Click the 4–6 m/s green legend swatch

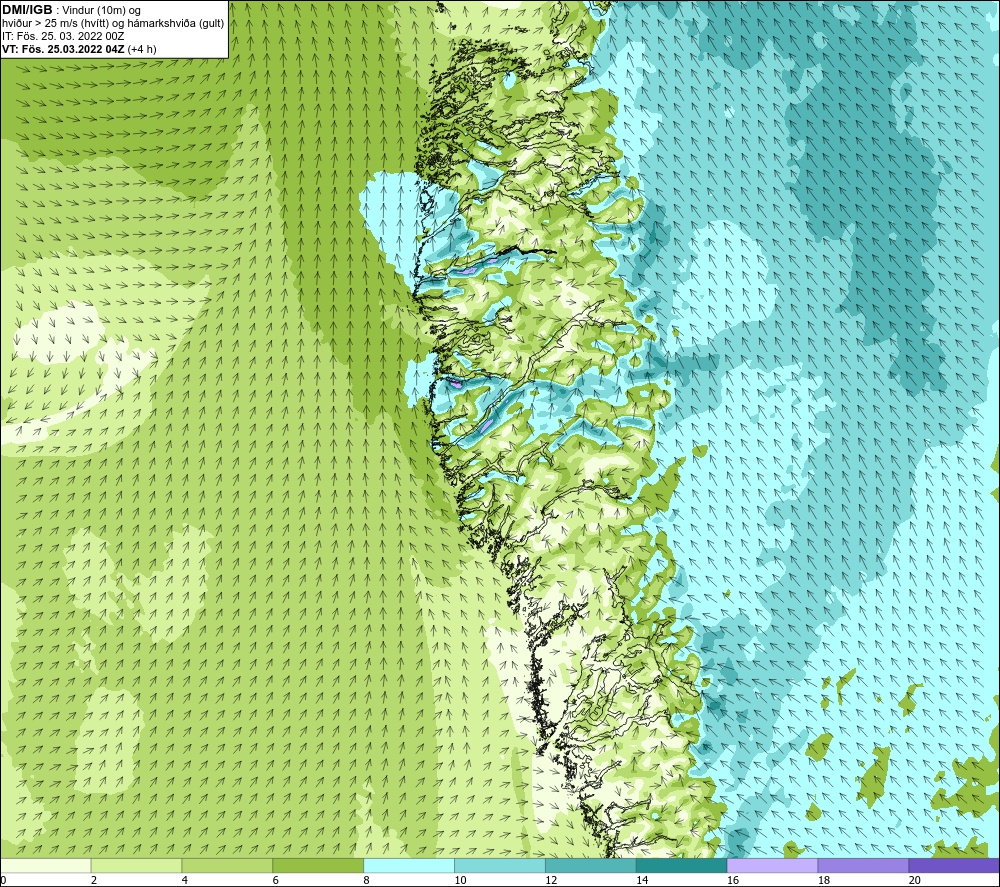click(227, 866)
